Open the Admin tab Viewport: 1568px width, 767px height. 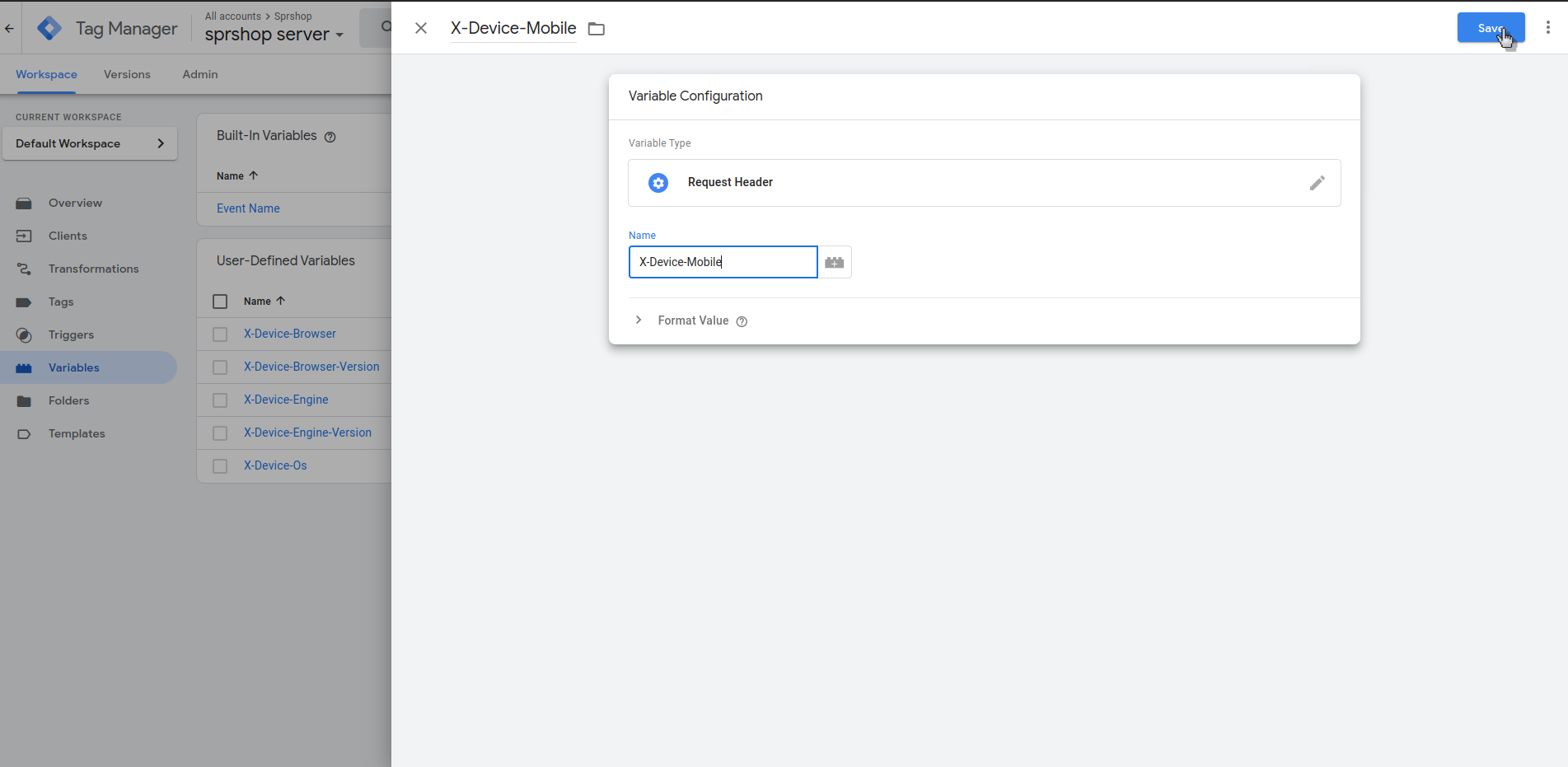(199, 74)
